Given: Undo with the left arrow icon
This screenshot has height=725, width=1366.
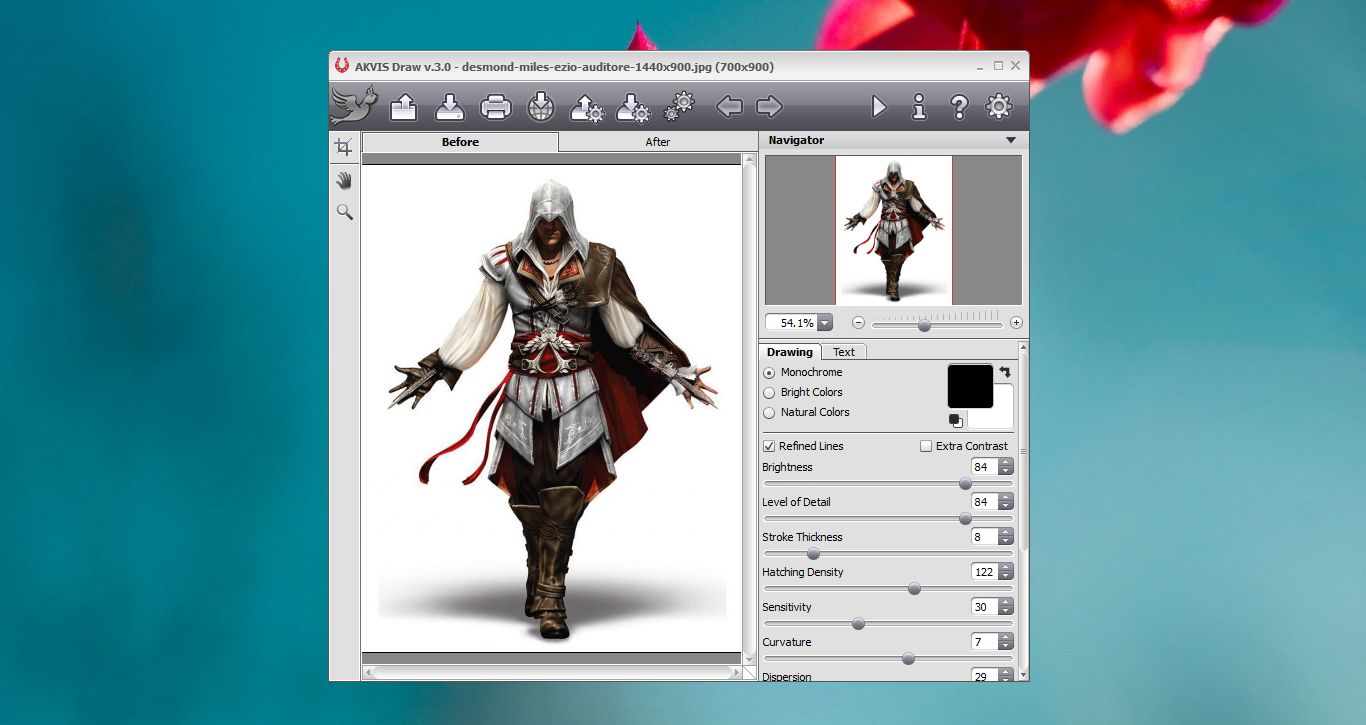Looking at the screenshot, I should click(x=729, y=106).
